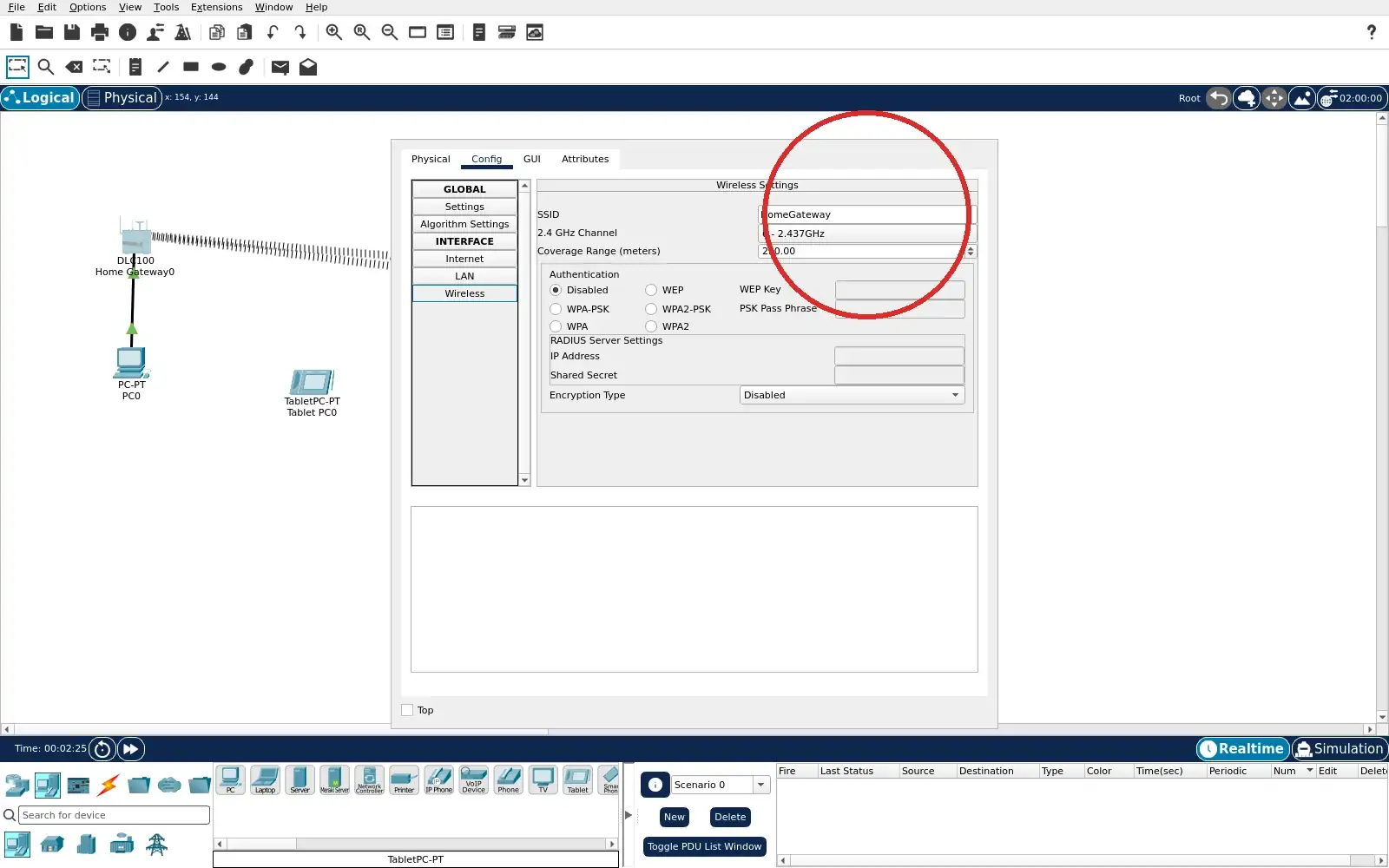Click the Delete scenario button
Image resolution: width=1389 pixels, height=868 pixels.
730,817
